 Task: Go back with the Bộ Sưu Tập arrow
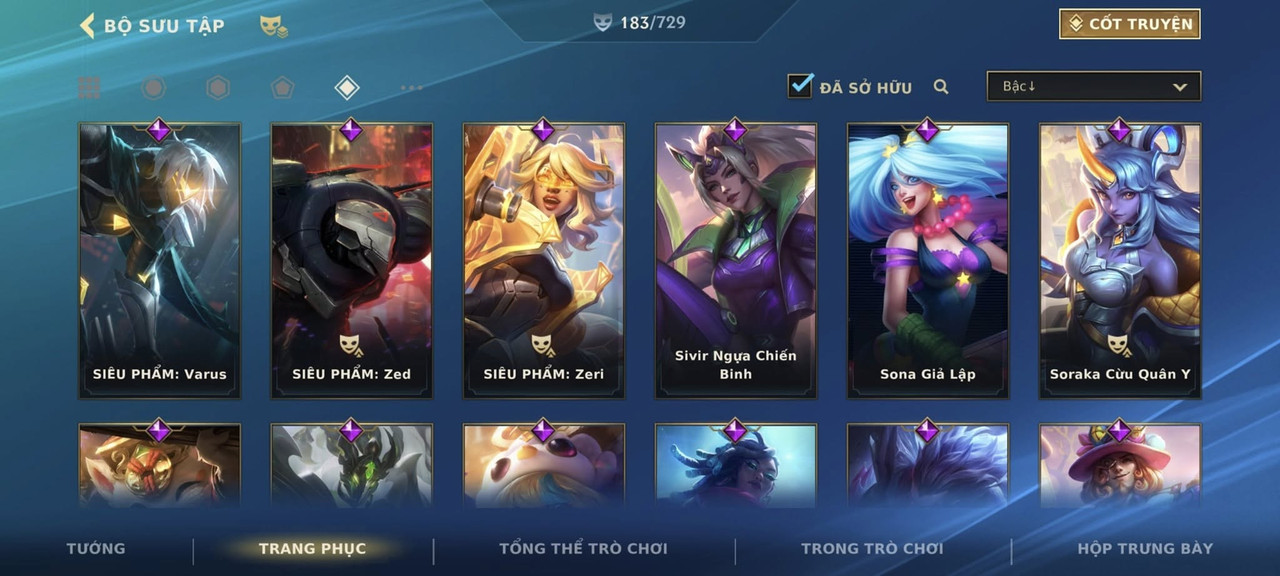pos(87,25)
